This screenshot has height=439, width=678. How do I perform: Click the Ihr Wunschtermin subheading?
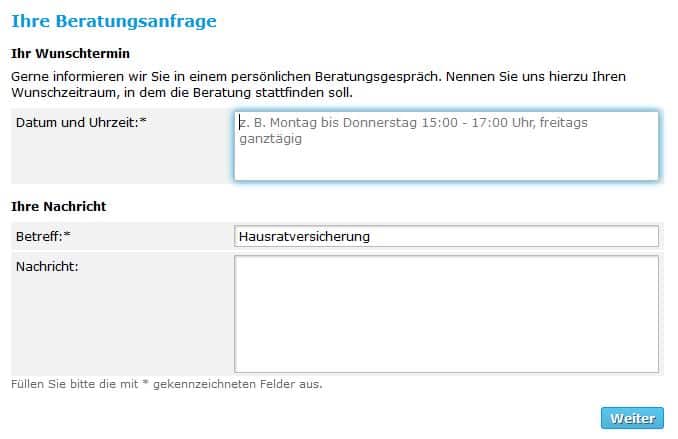pyautogui.click(x=70, y=54)
